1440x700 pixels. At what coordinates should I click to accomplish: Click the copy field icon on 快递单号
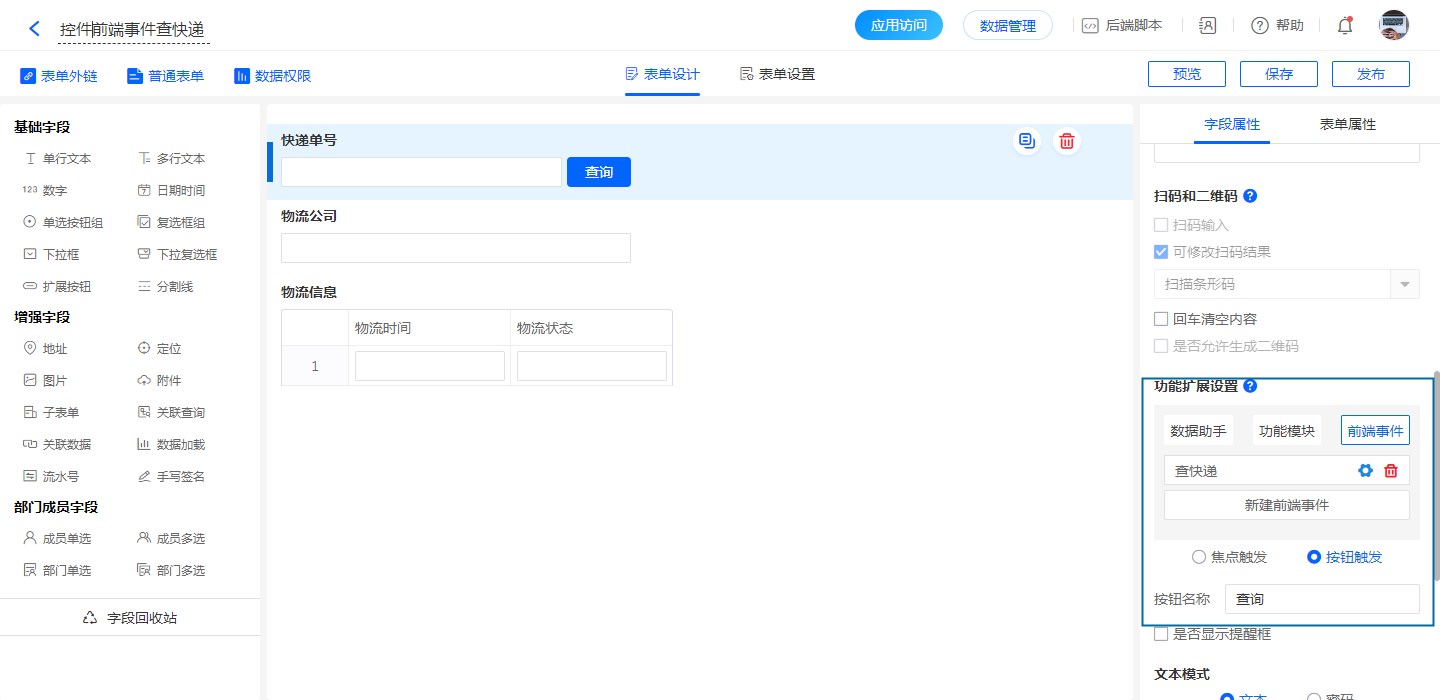tap(1026, 141)
